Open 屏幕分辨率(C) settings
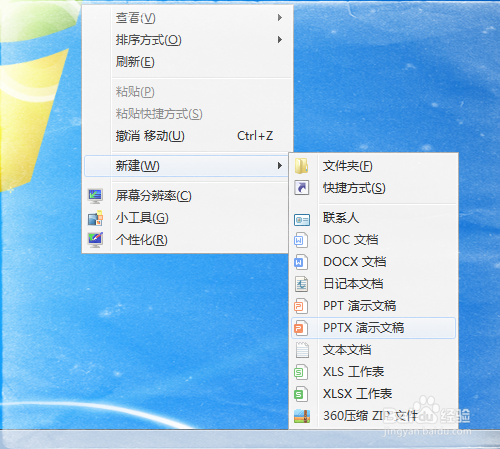The height and width of the screenshot is (449, 500). pyautogui.click(x=186, y=196)
